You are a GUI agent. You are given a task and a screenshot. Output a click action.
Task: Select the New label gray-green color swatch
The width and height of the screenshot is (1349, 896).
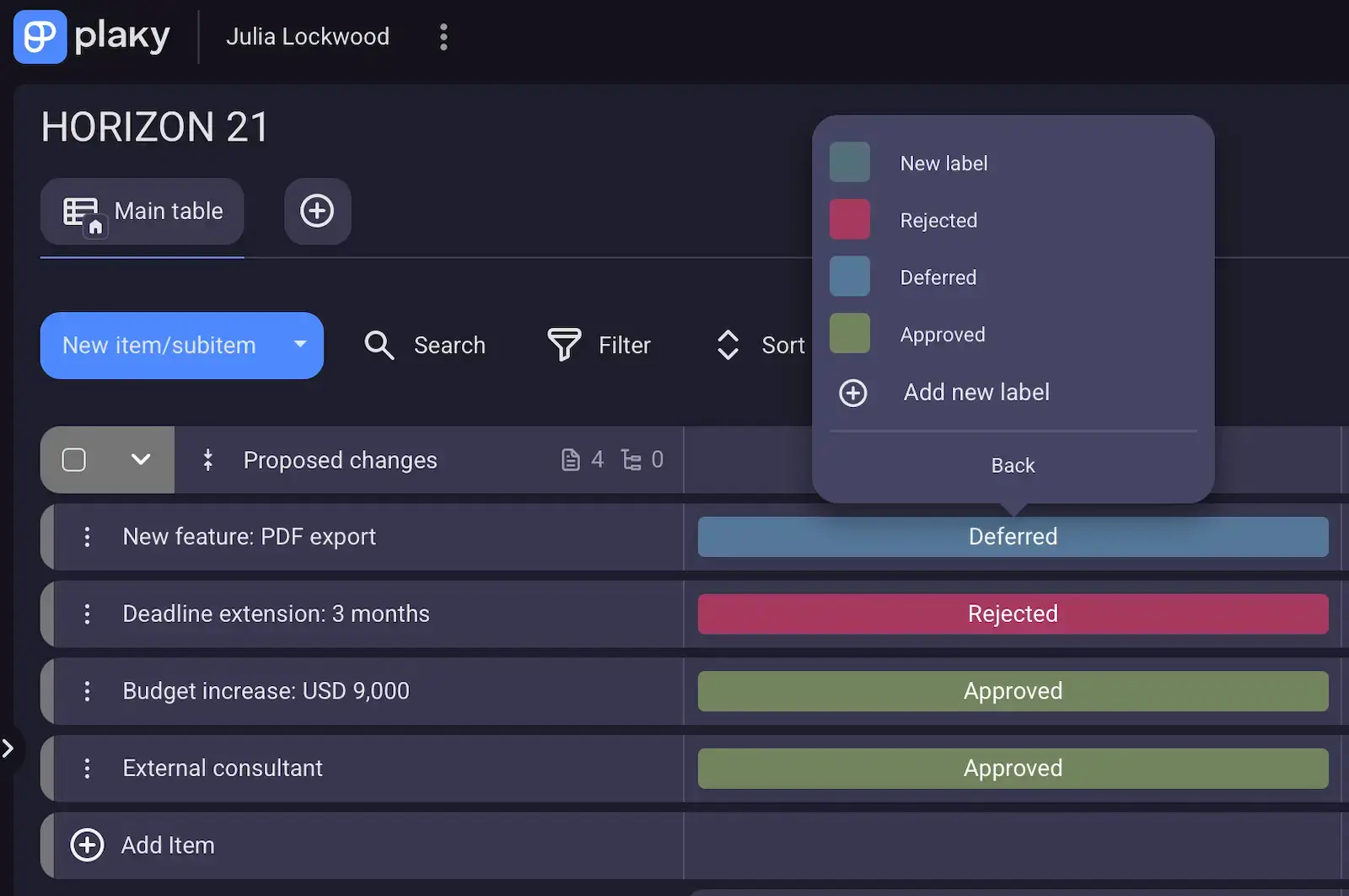click(850, 163)
